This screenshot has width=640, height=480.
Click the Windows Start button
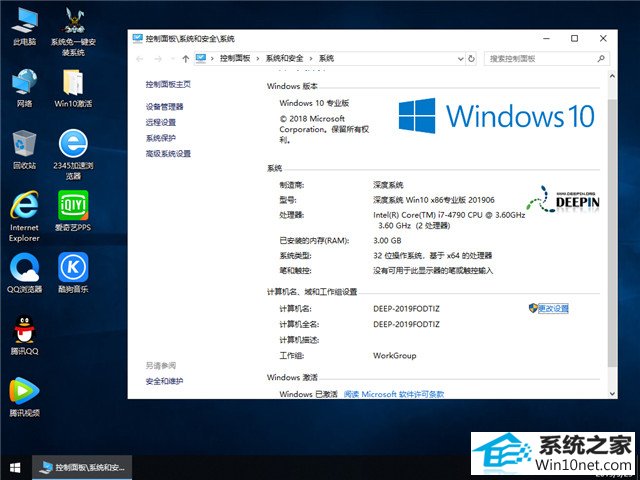pyautogui.click(x=15, y=467)
